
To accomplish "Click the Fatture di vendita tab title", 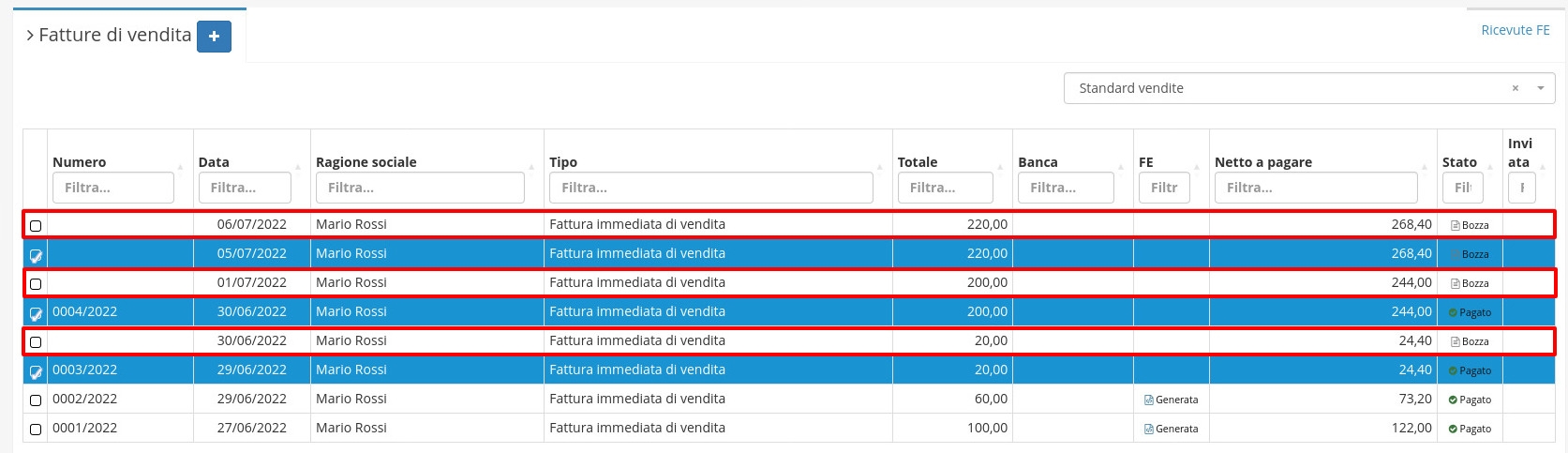I will point(114,36).
